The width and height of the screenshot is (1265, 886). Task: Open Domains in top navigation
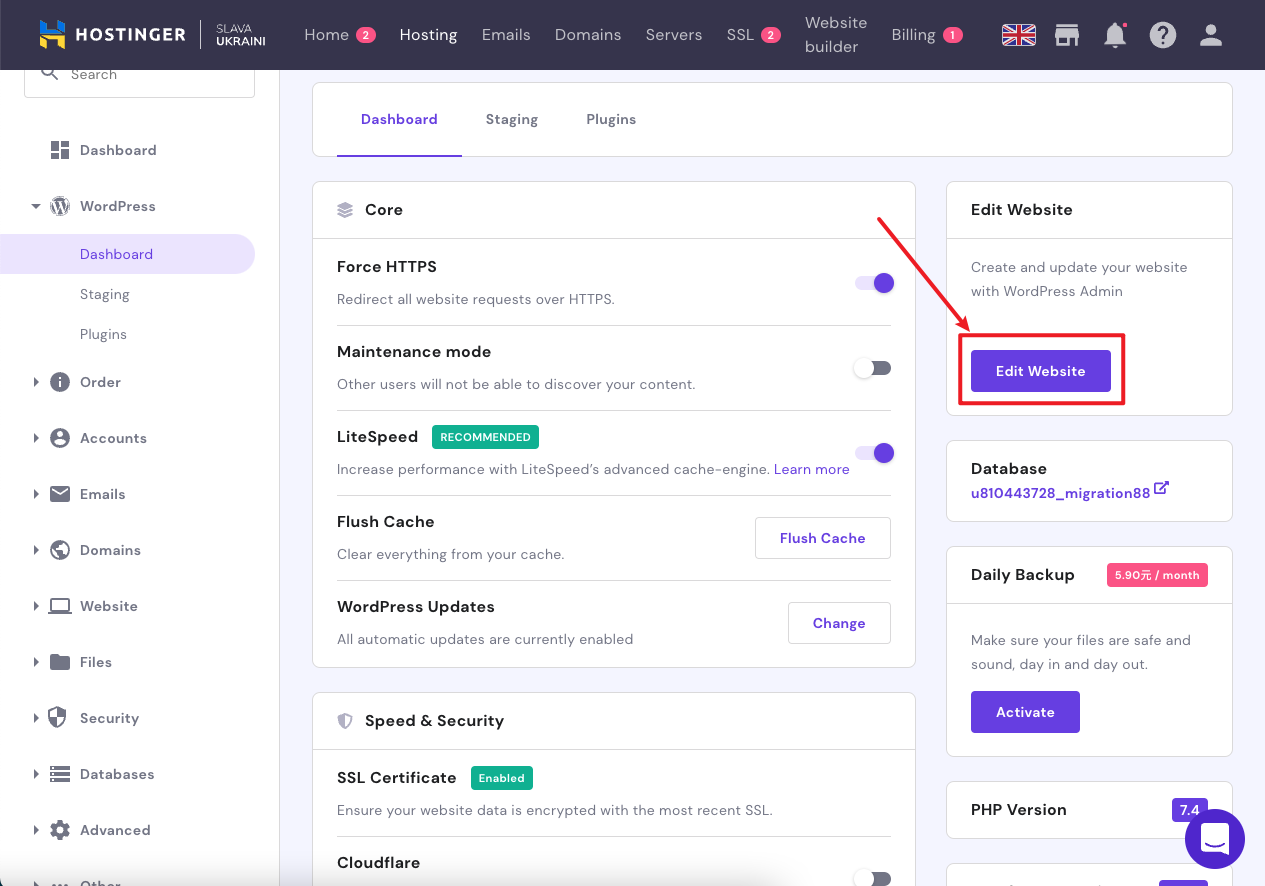click(x=588, y=35)
